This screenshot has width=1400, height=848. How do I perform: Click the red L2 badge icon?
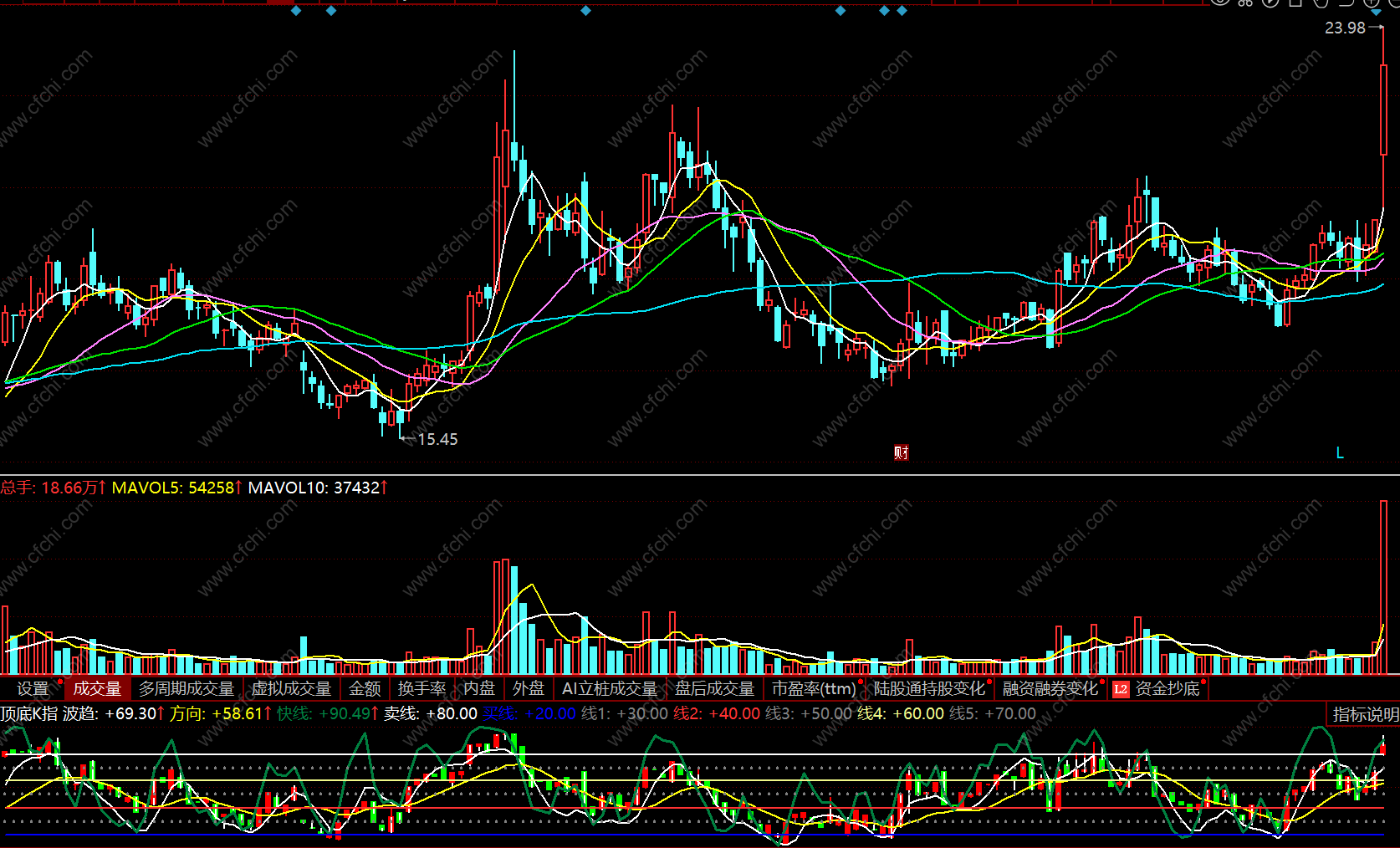click(x=1121, y=689)
